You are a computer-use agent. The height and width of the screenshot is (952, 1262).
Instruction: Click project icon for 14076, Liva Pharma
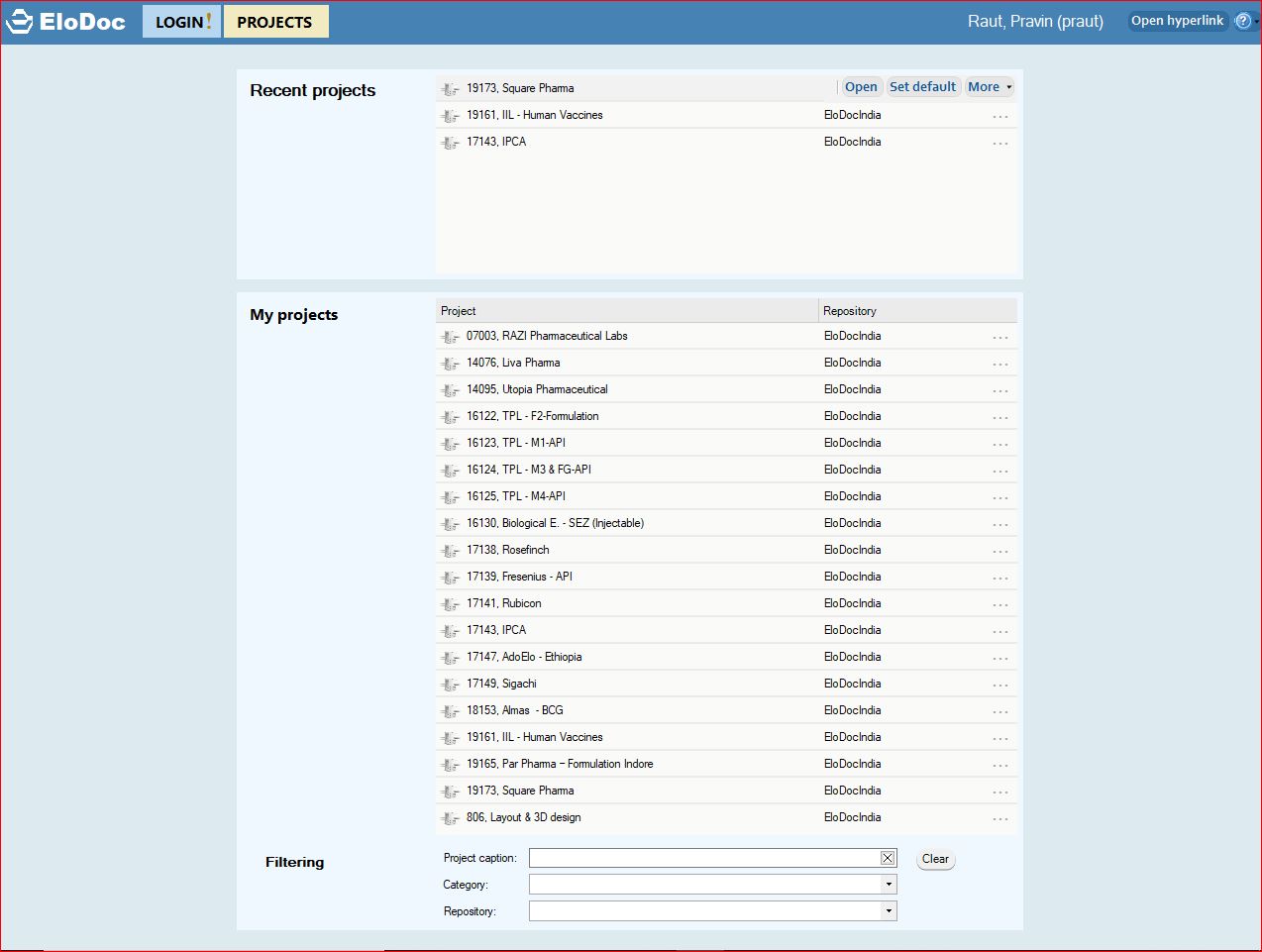pos(450,364)
